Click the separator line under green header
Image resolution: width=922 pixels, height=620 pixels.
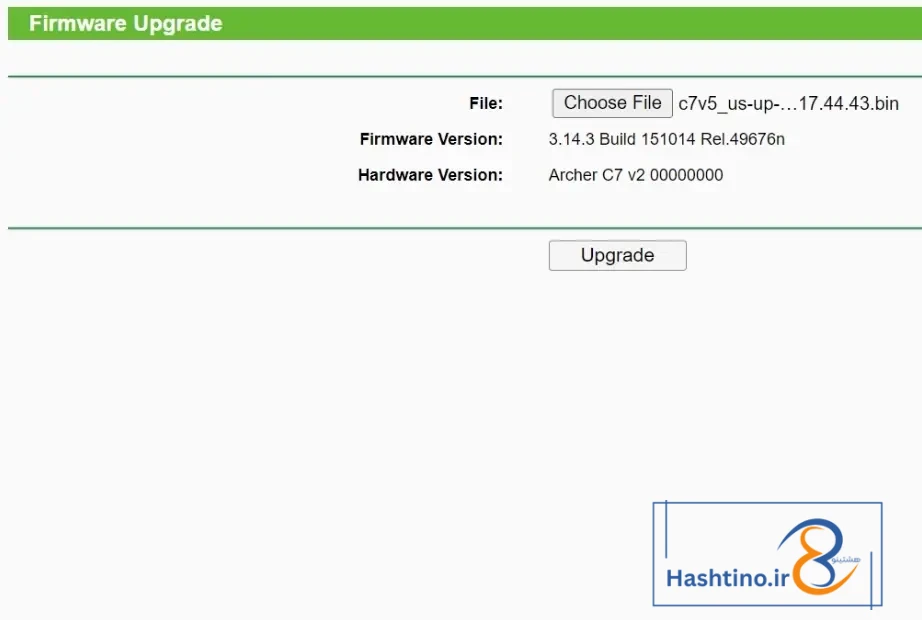click(x=465, y=76)
